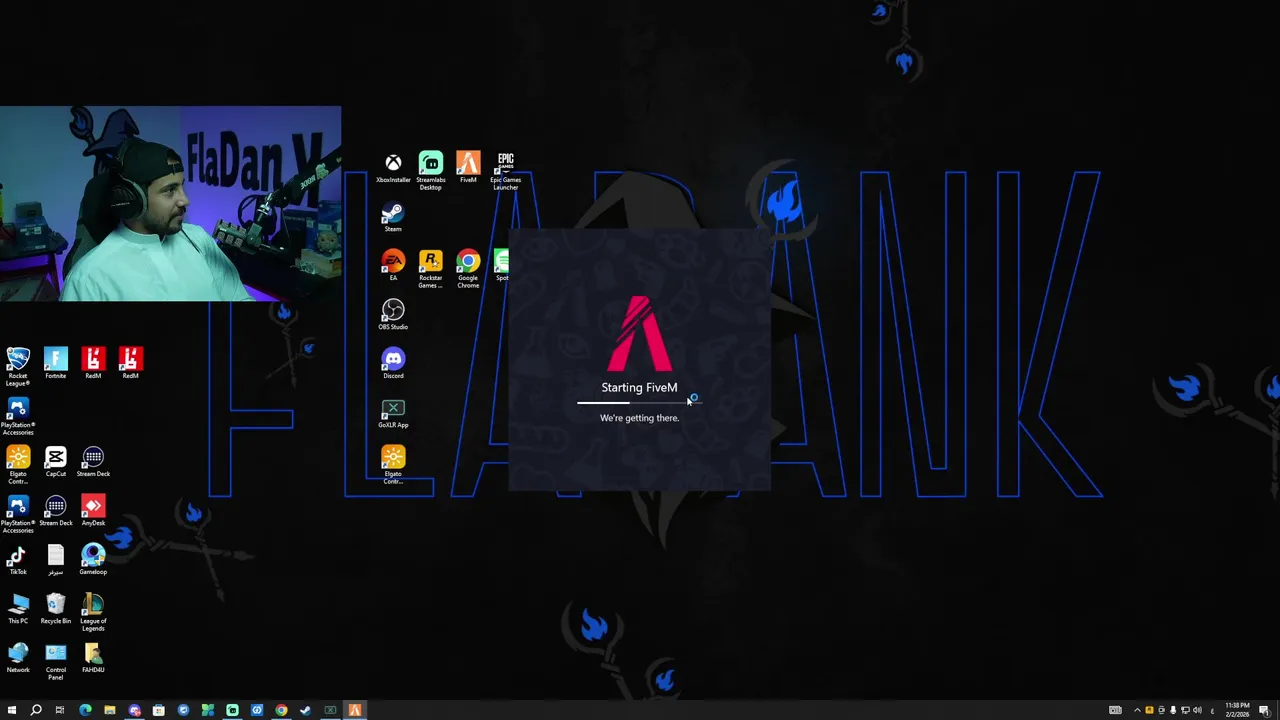Select the FiveM taskbar button
Image resolution: width=1280 pixels, height=720 pixels.
tap(354, 710)
